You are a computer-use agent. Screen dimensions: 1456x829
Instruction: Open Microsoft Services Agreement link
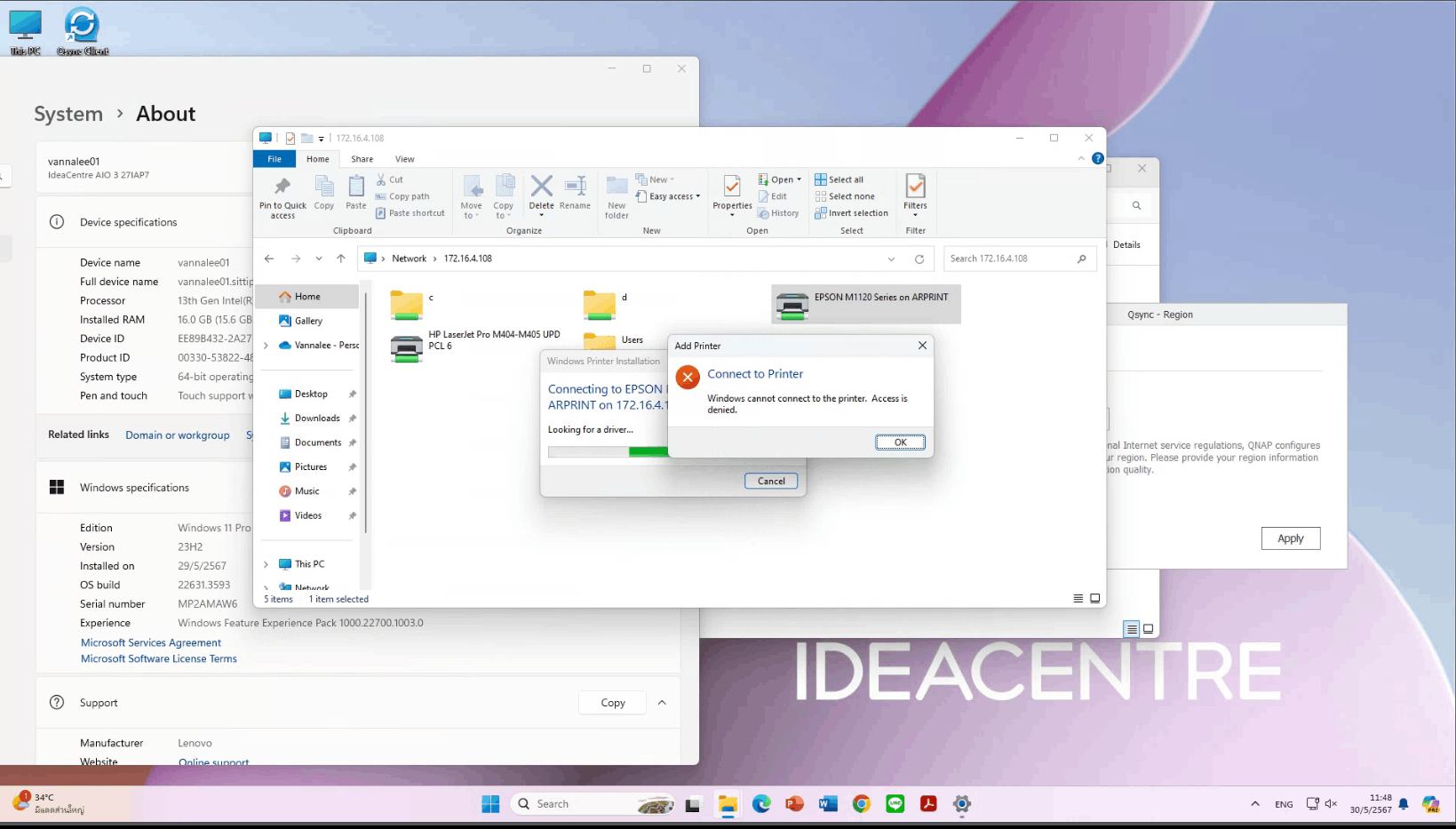151,642
